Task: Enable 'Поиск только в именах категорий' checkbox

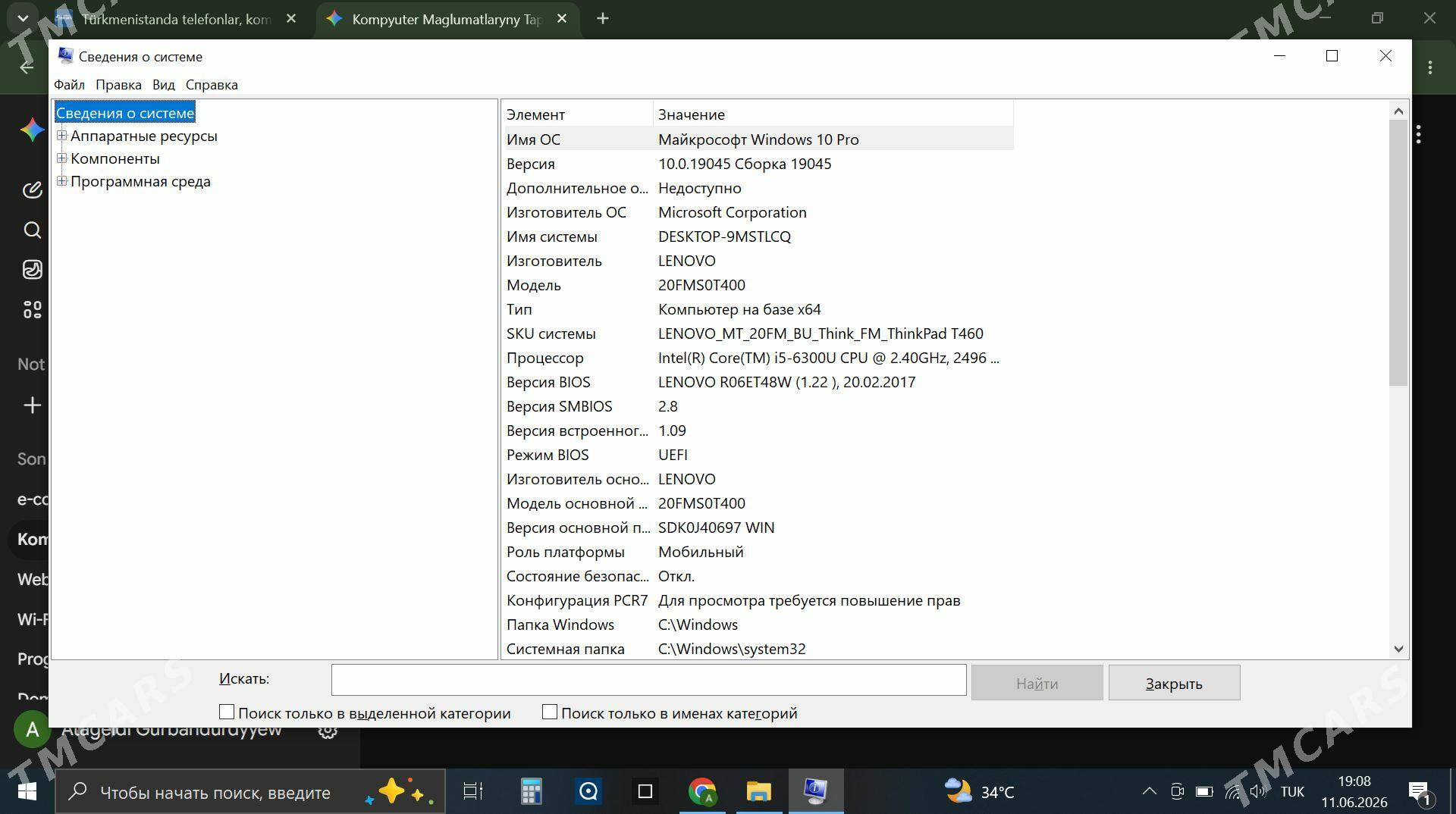Action: pos(550,712)
